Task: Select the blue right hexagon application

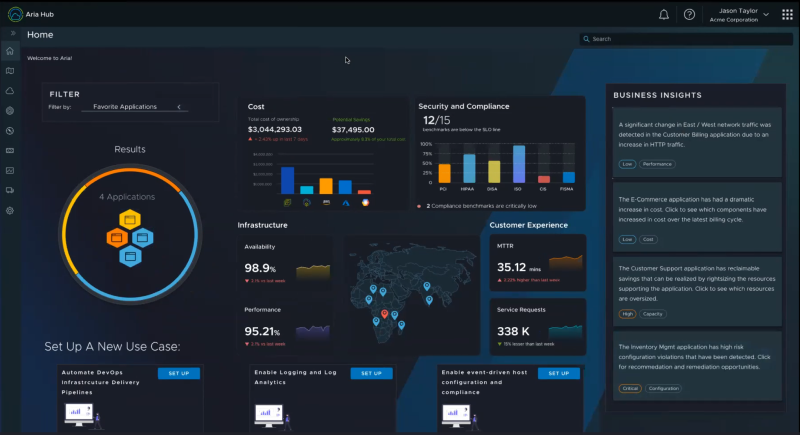Action: click(x=142, y=238)
